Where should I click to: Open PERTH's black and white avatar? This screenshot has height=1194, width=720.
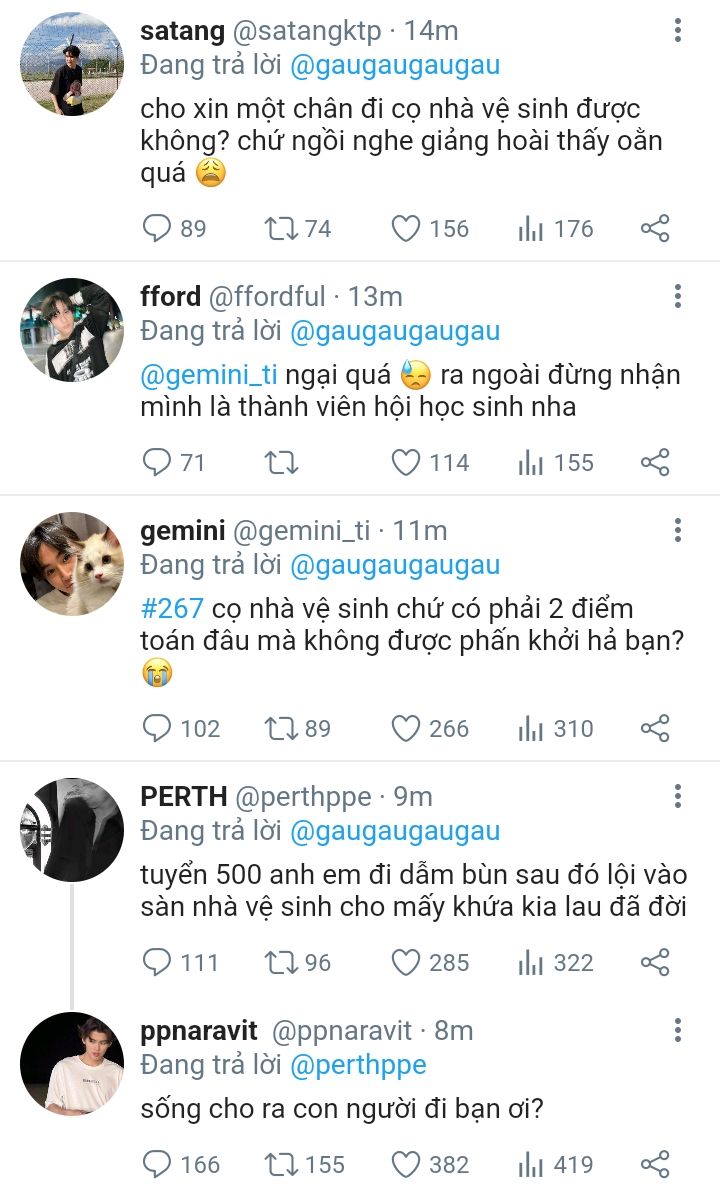[72, 829]
